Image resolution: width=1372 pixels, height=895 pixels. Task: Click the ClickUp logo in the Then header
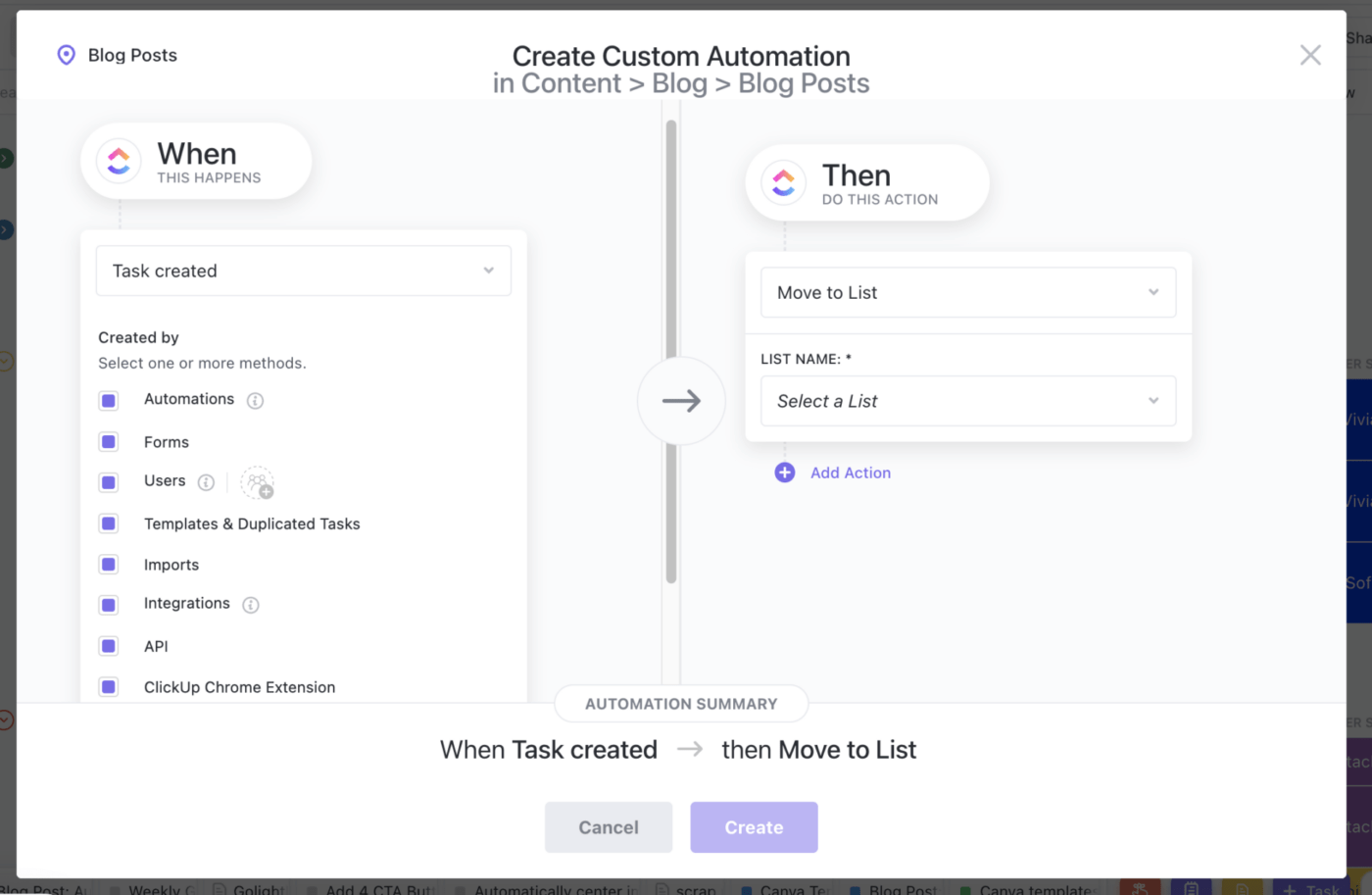(x=784, y=183)
